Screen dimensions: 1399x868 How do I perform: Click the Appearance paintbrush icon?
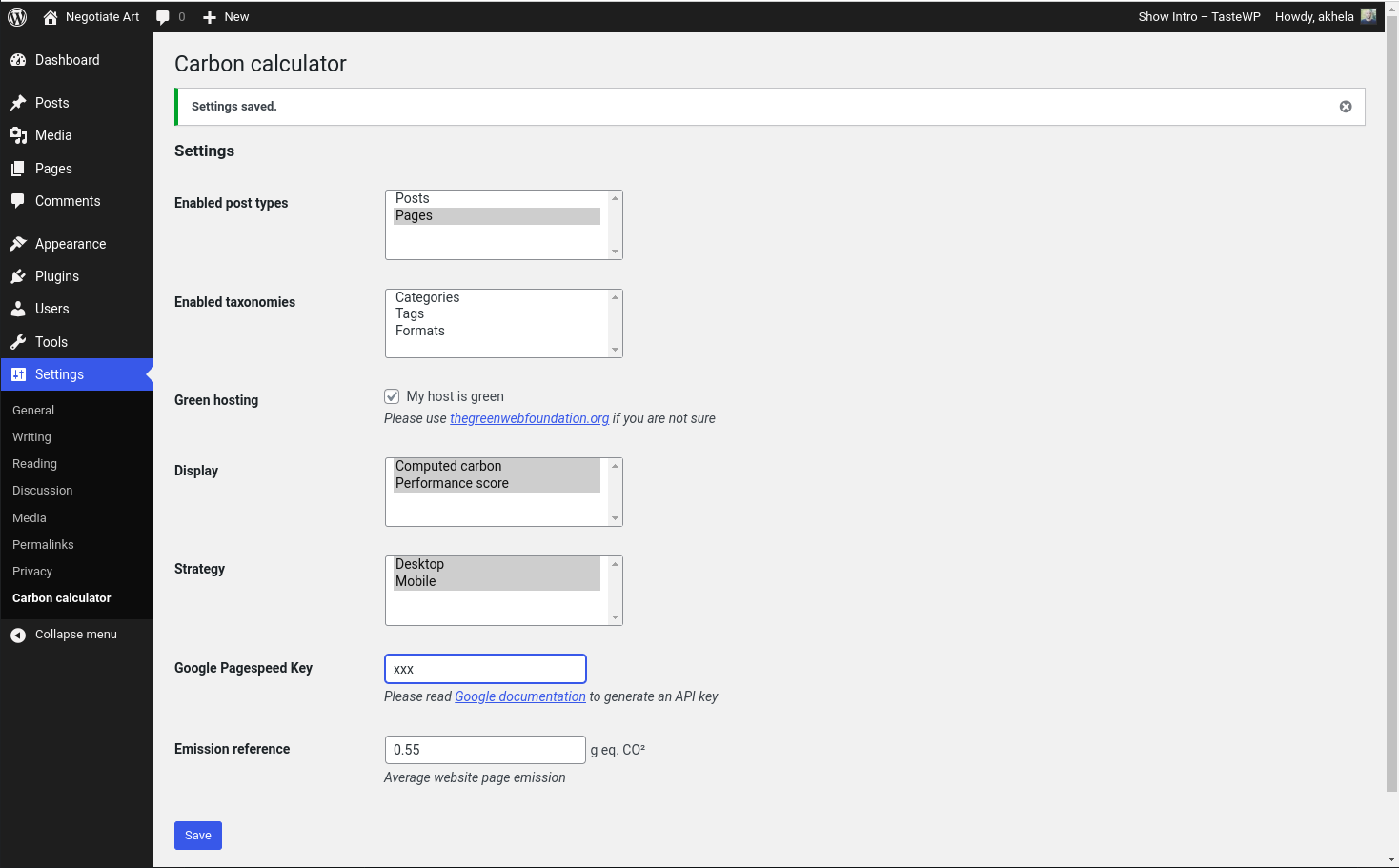[x=18, y=244]
